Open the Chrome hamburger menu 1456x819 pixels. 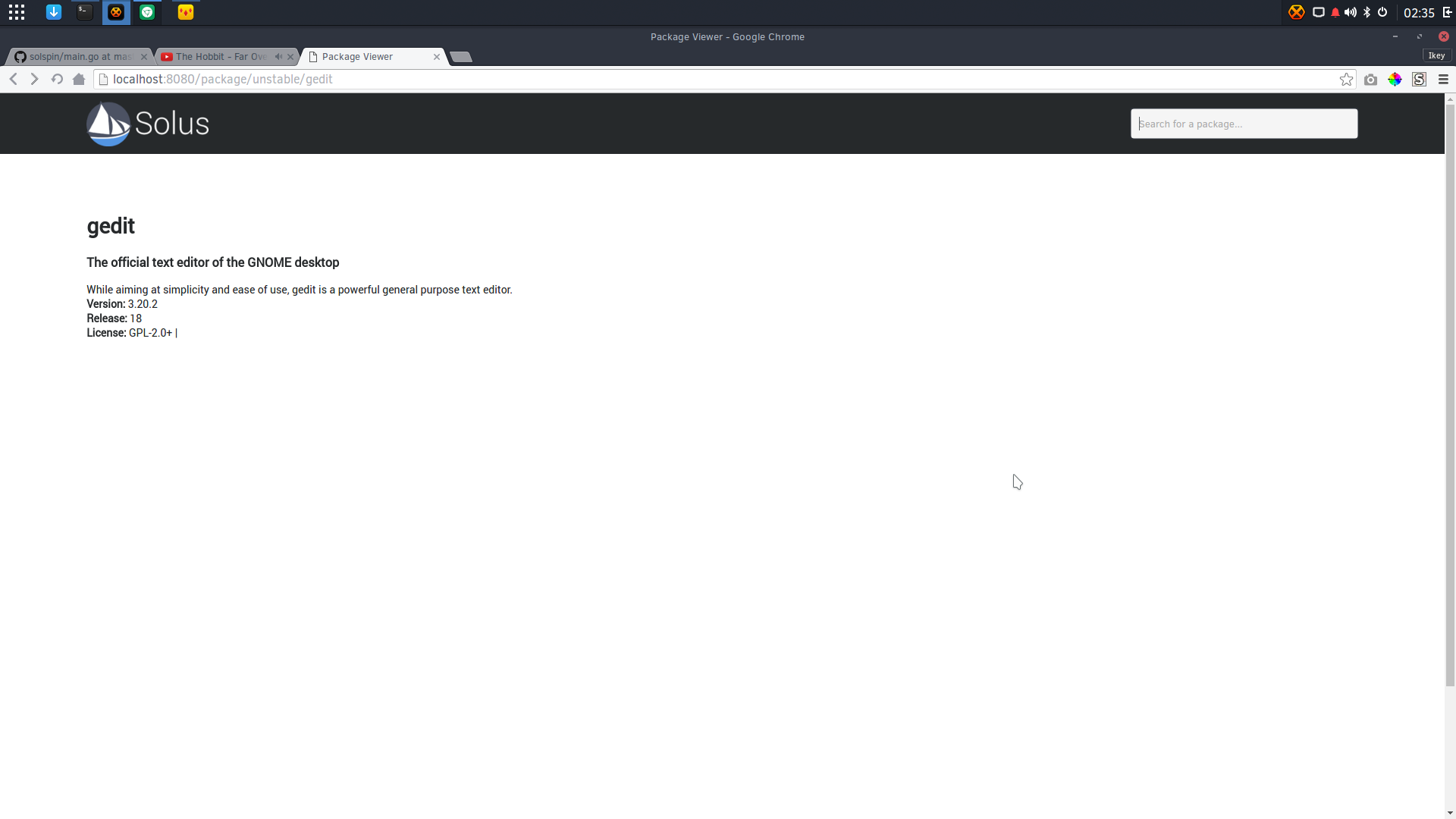coord(1443,80)
